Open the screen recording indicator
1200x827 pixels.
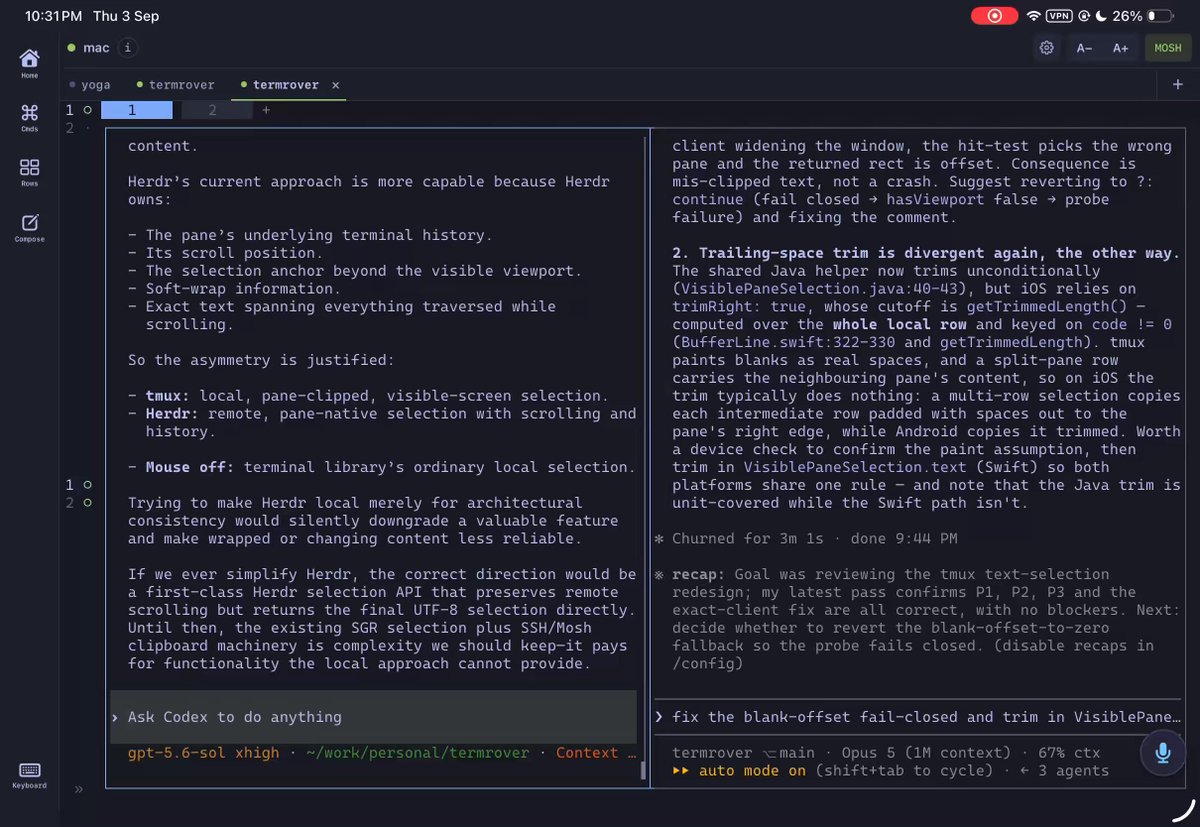[994, 16]
